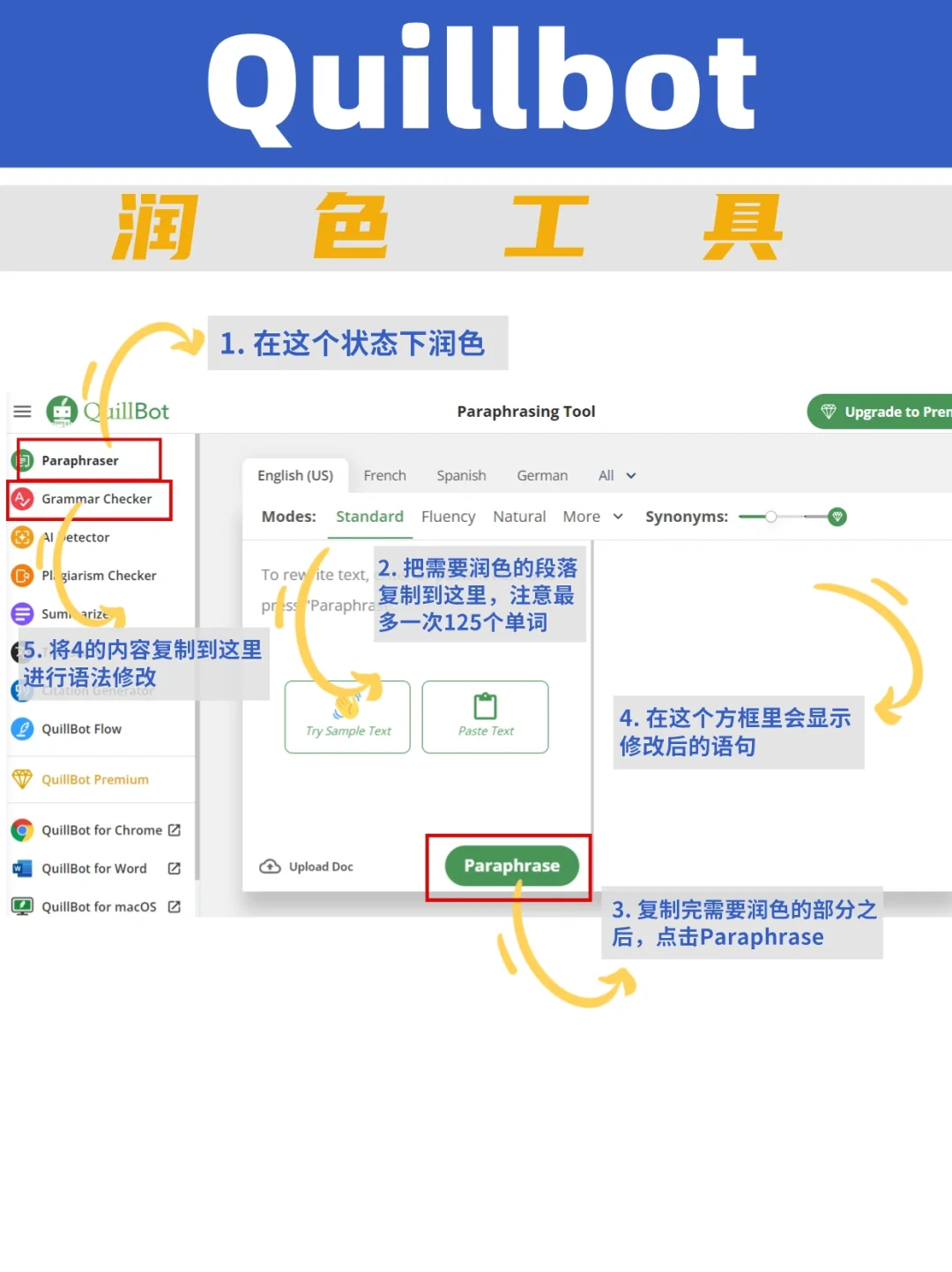Click the QuillBot Premium diamond icon
Screen dimensions: 952x1272
[22, 779]
